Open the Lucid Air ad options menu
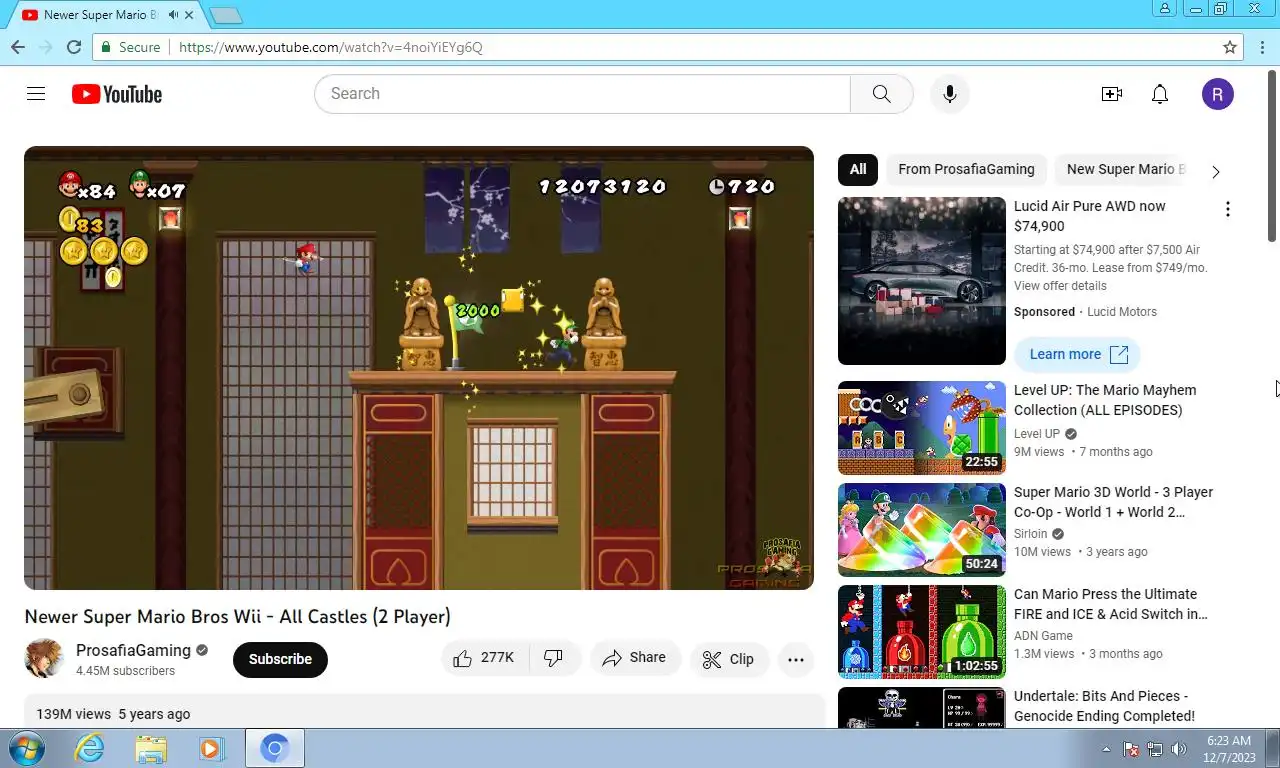The height and width of the screenshot is (768, 1280). 1227,209
